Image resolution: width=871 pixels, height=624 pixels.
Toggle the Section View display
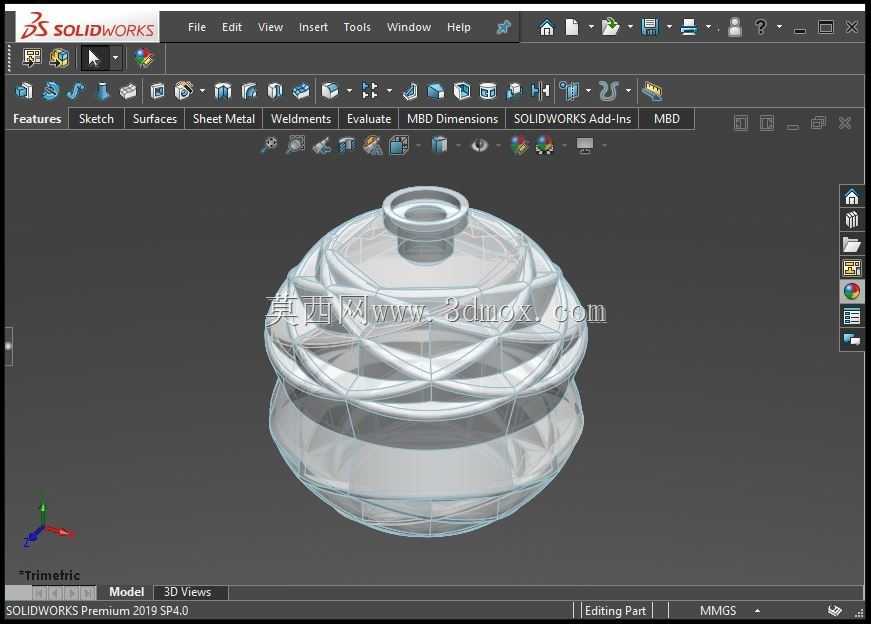coord(347,146)
